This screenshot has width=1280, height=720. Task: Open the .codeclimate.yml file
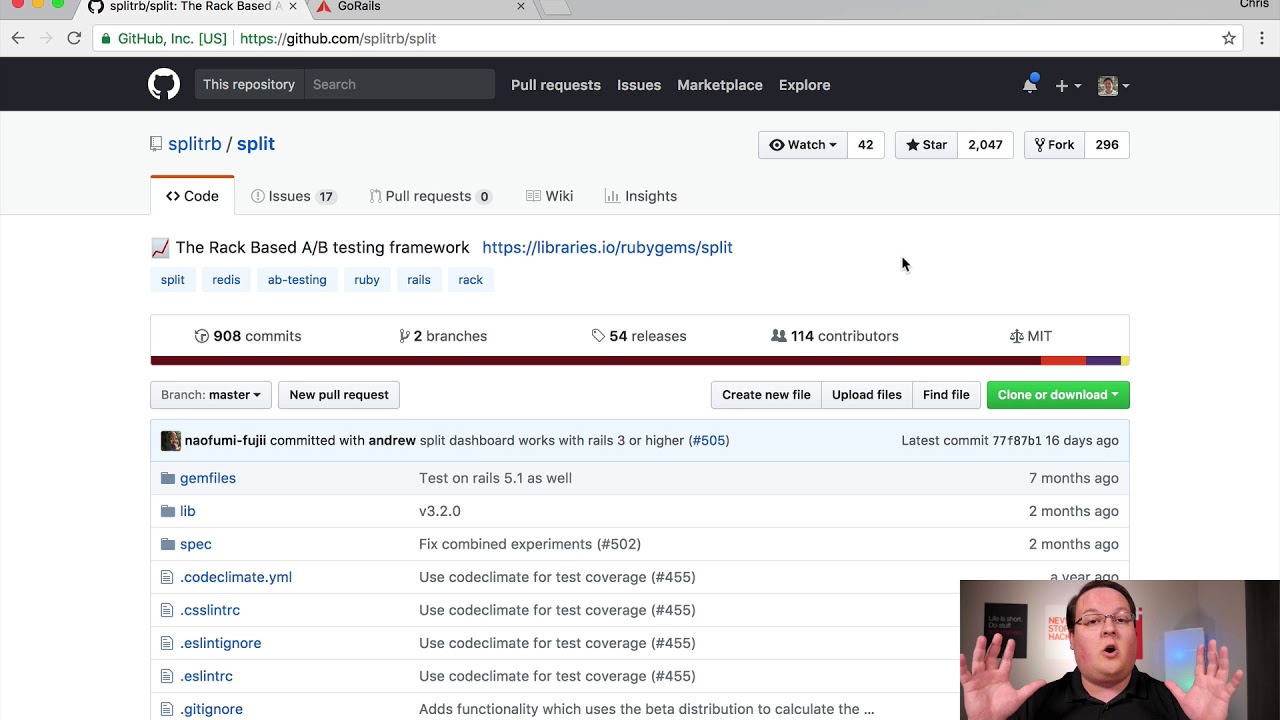tap(236, 577)
